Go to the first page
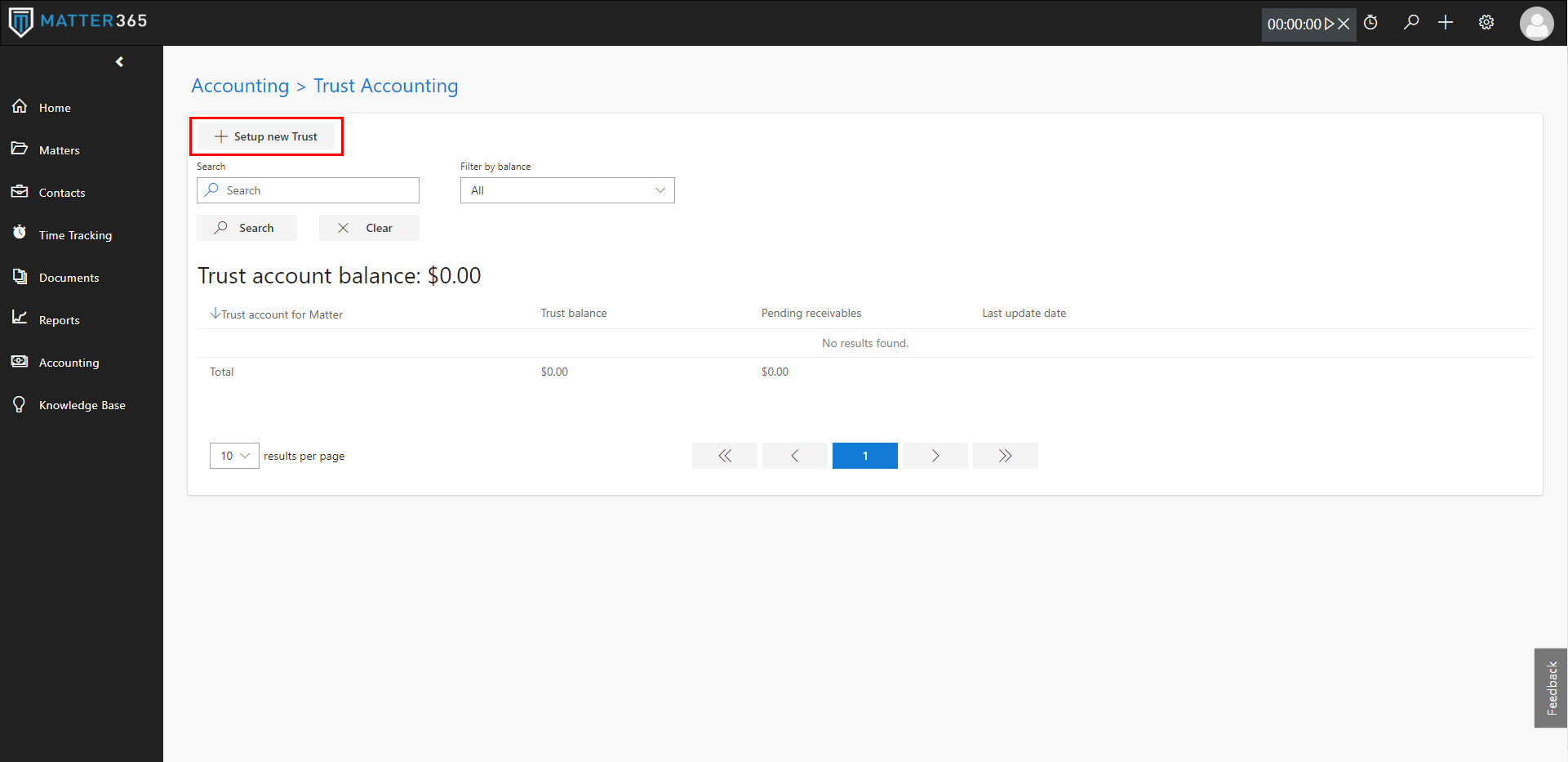The height and width of the screenshot is (762, 1568). [725, 456]
